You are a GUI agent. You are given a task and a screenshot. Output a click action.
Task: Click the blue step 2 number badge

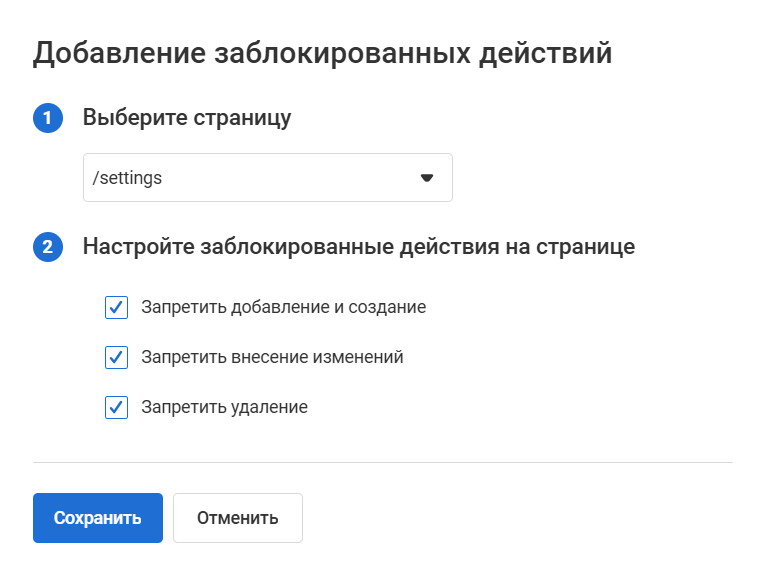47,246
